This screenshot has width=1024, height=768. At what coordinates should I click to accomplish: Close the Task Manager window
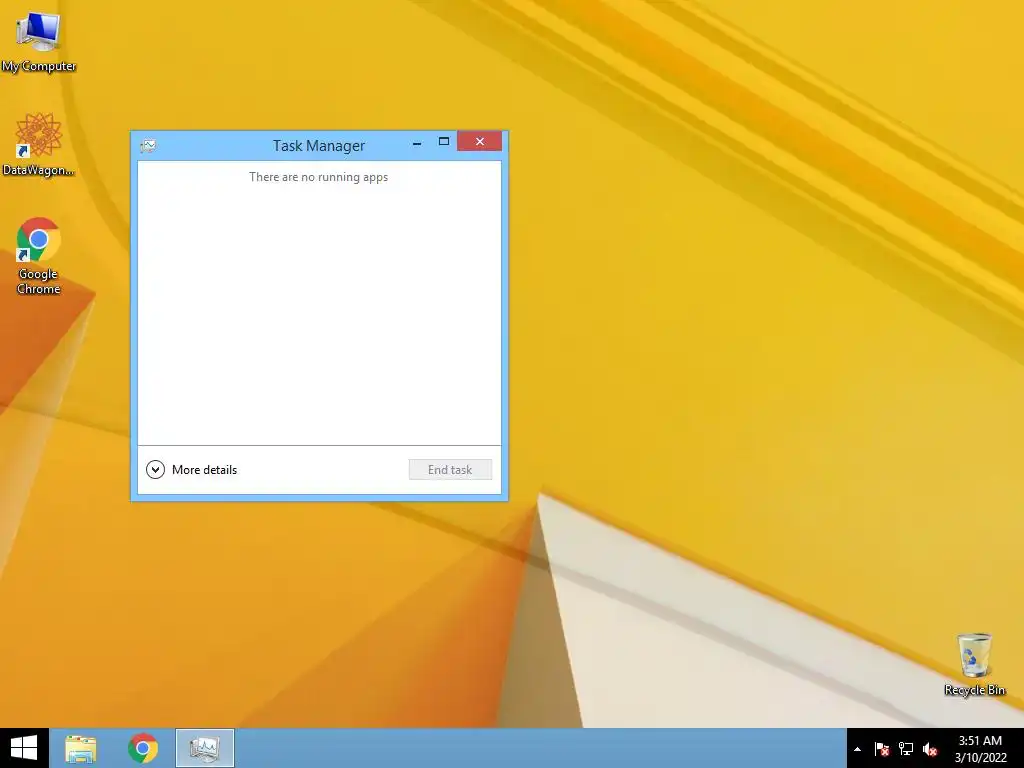pos(480,142)
